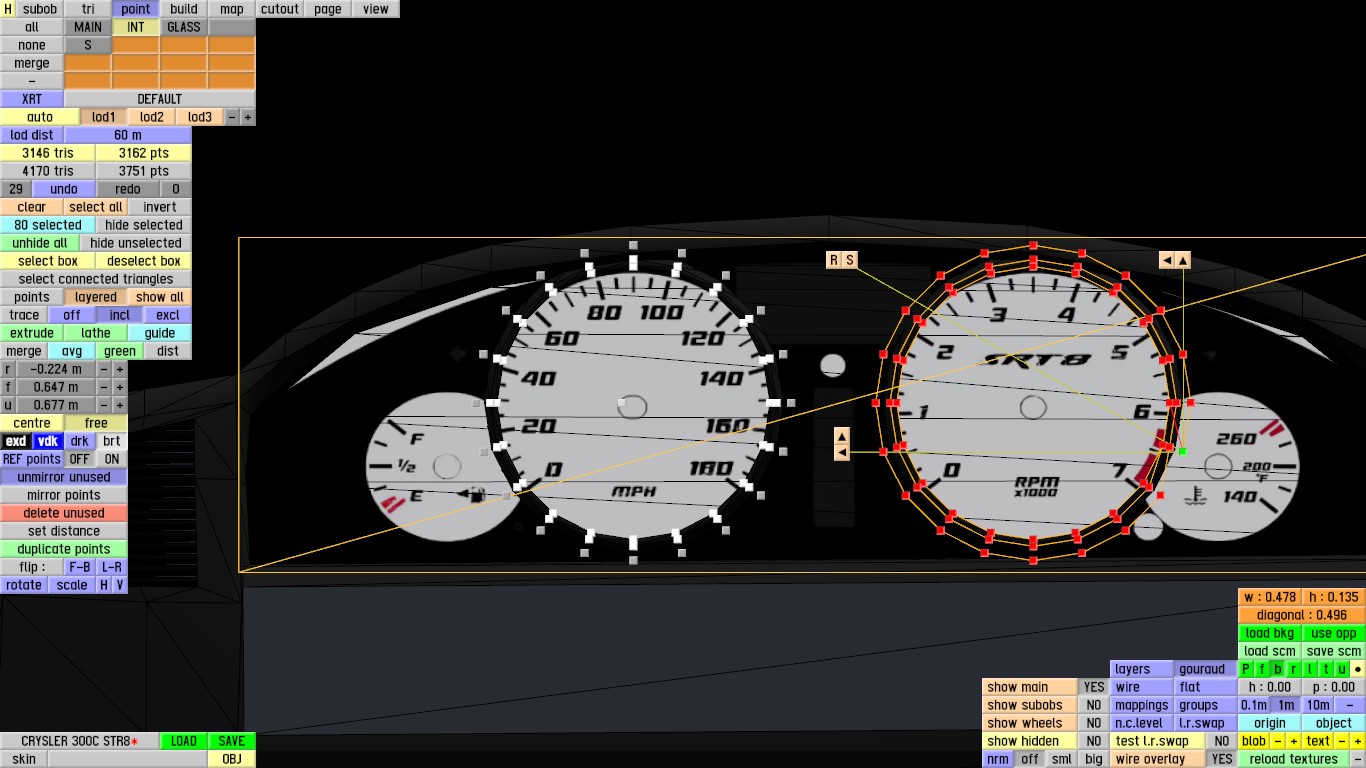Click reload textures
The width and height of the screenshot is (1366, 768).
(1294, 759)
